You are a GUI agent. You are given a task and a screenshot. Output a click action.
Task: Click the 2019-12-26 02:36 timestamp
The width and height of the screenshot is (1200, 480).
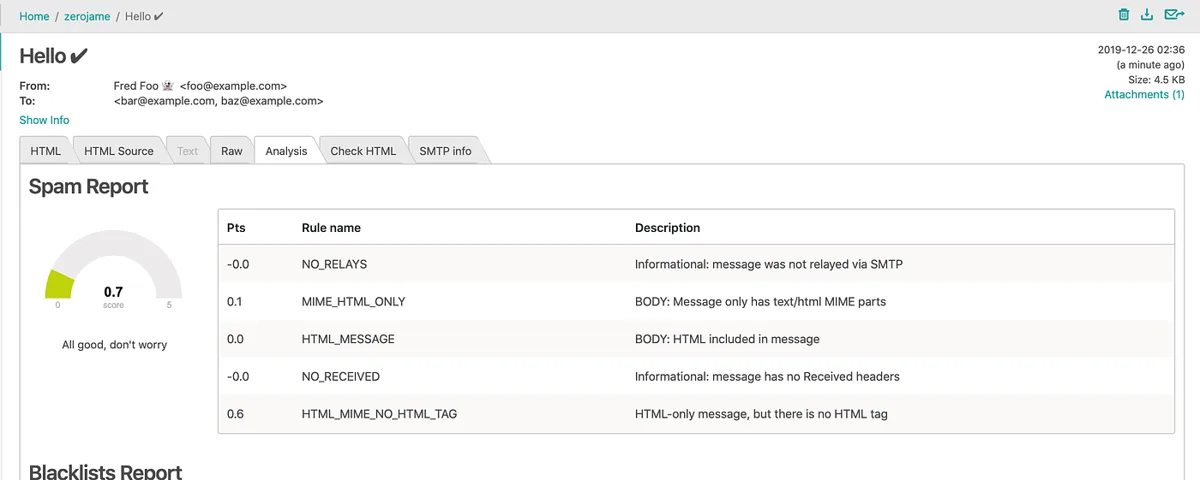pyautogui.click(x=1141, y=50)
